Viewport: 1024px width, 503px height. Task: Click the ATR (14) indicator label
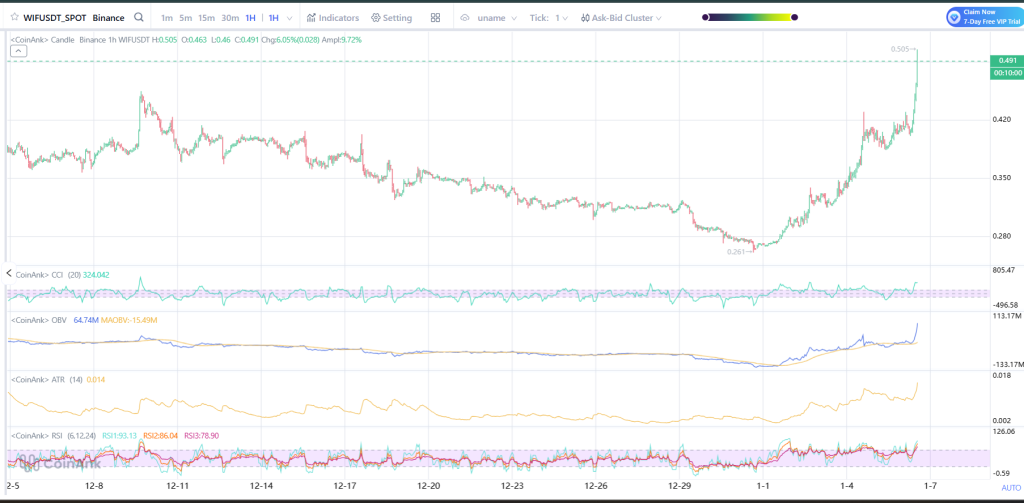46,379
